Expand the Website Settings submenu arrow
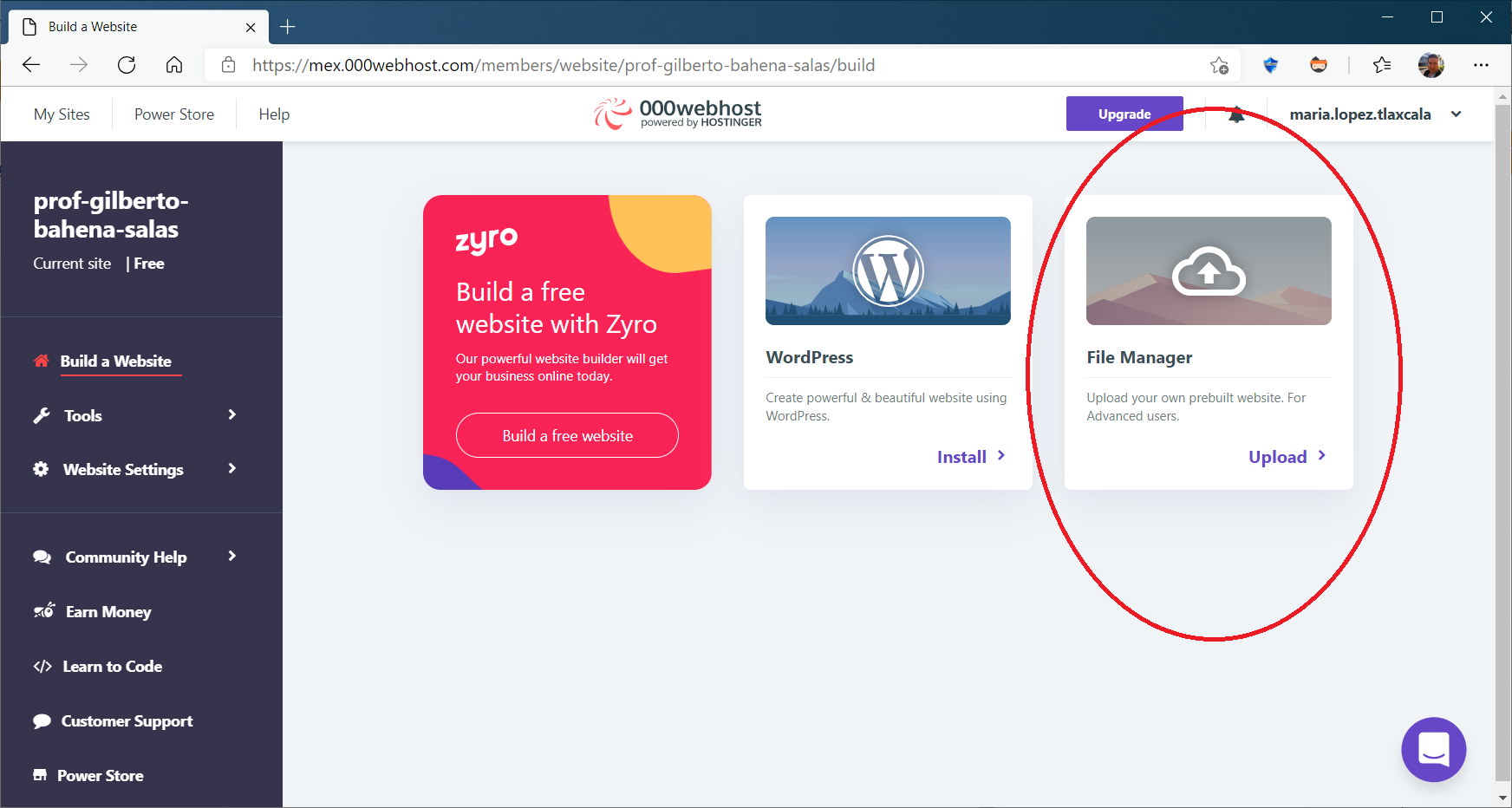Screen dimensions: 1512x808 tap(231, 468)
